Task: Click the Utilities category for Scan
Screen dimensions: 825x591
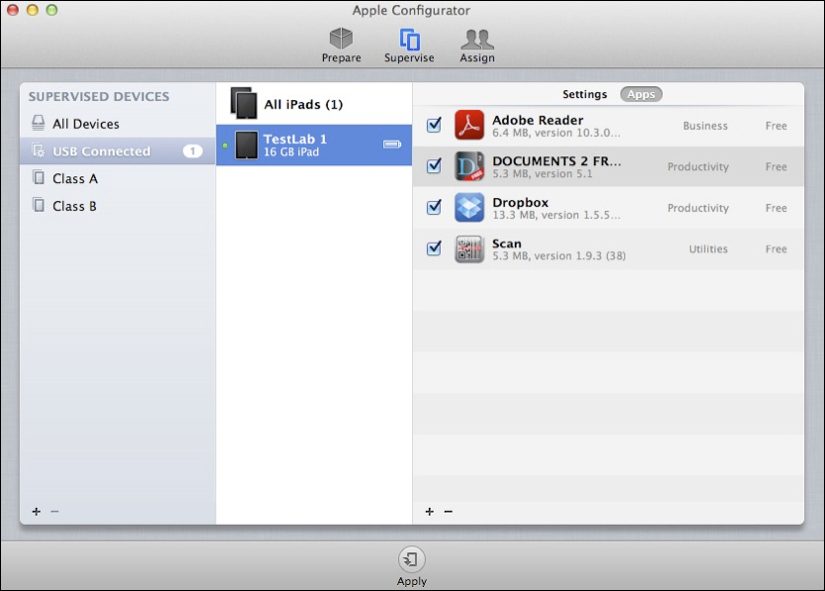Action: (708, 249)
